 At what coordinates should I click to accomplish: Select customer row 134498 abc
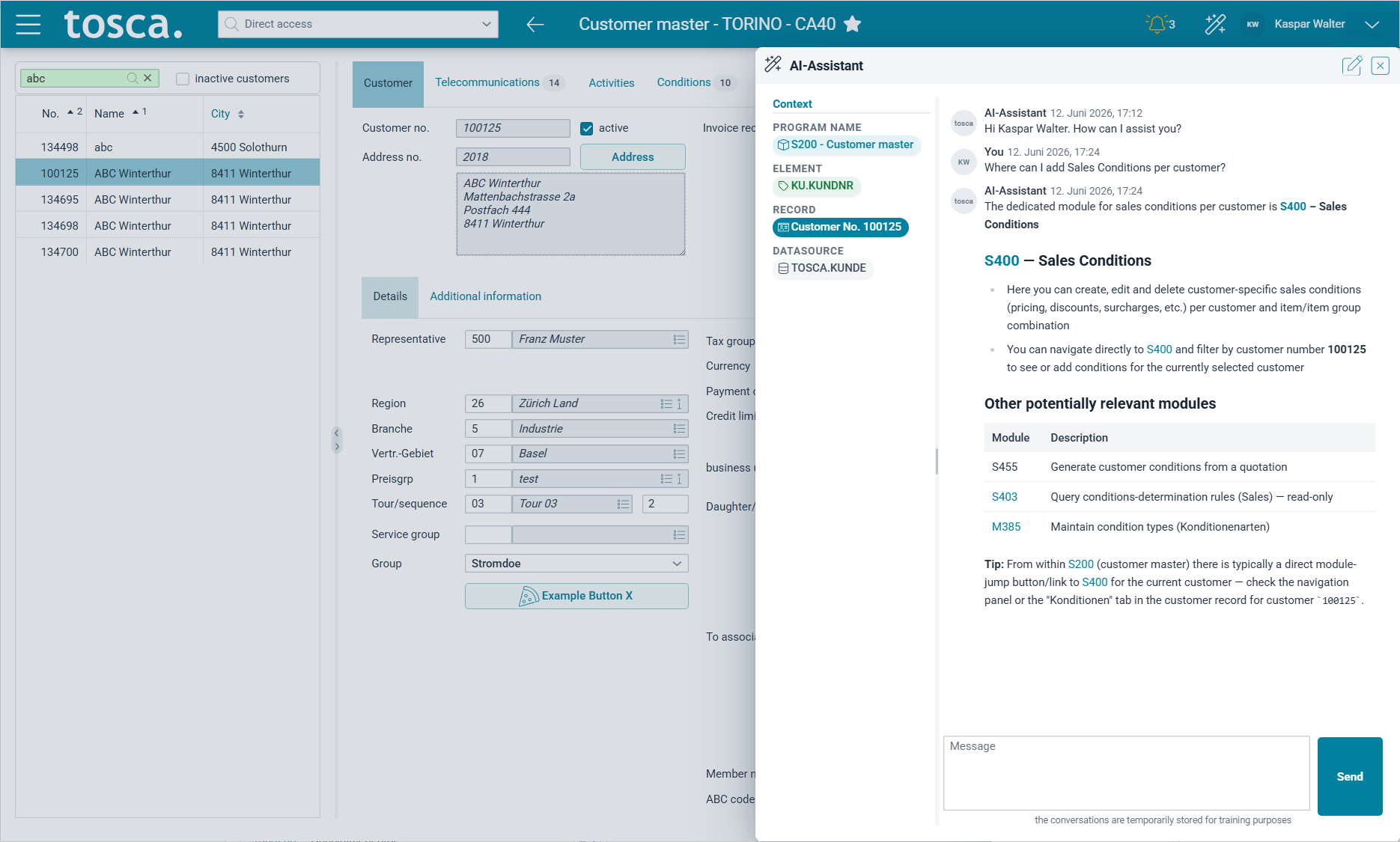[x=168, y=147]
